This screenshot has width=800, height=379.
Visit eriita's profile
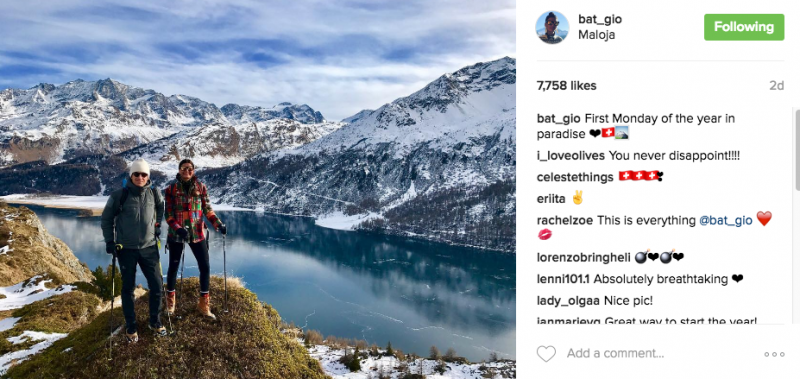coord(551,199)
